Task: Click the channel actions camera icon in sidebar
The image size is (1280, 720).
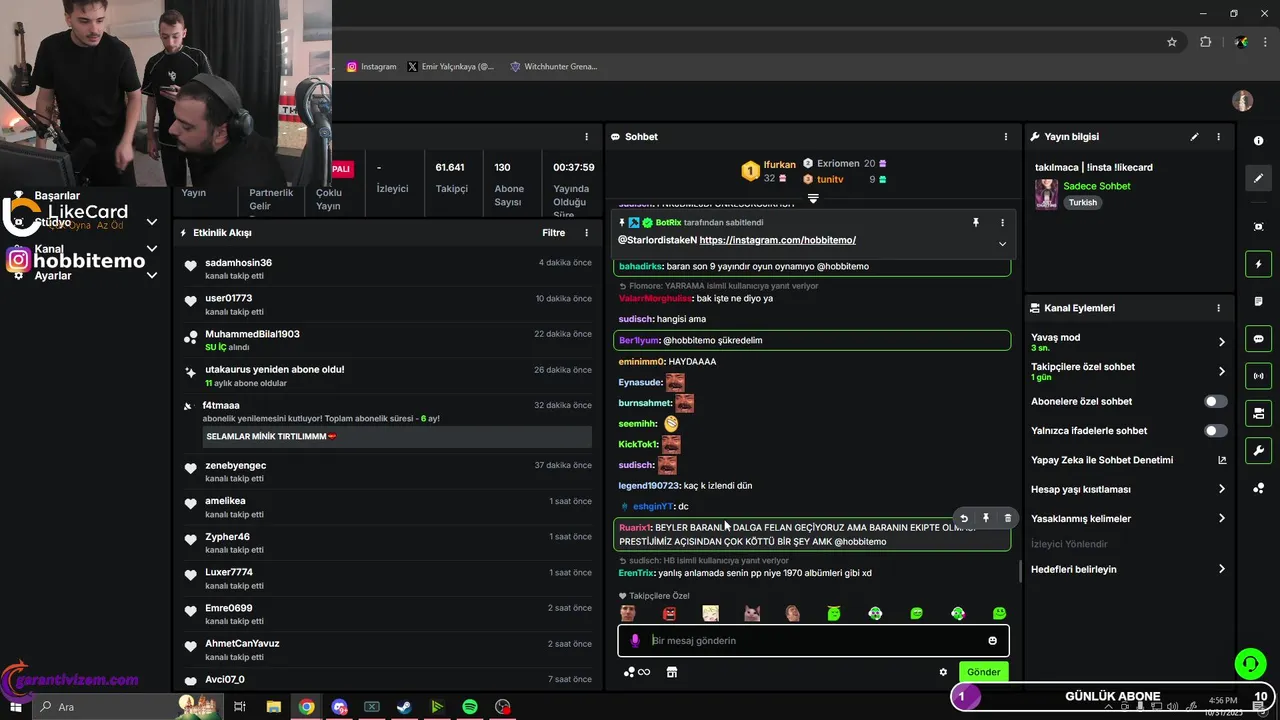Action: coord(1258,413)
